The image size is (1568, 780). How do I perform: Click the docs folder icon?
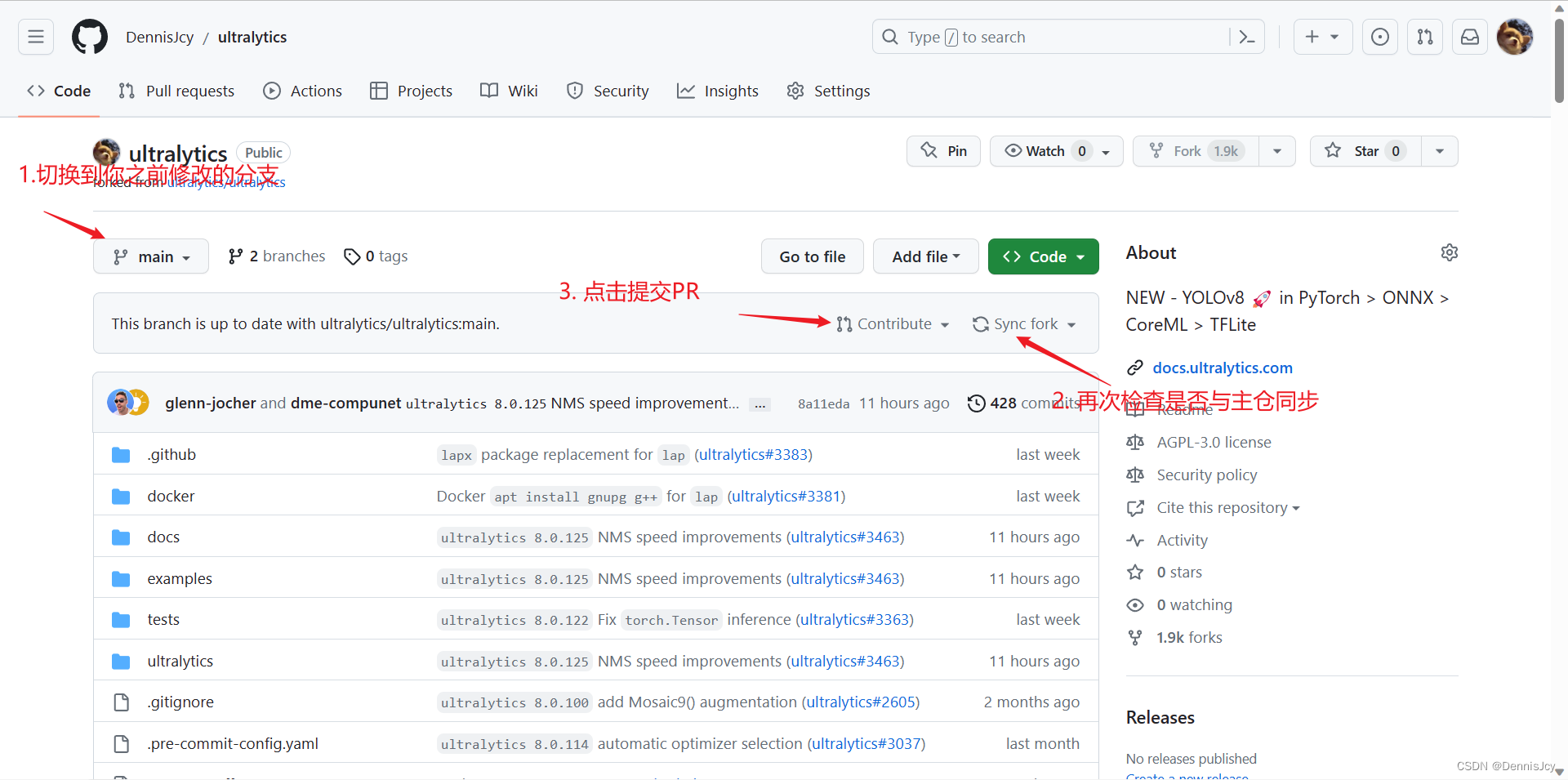121,537
